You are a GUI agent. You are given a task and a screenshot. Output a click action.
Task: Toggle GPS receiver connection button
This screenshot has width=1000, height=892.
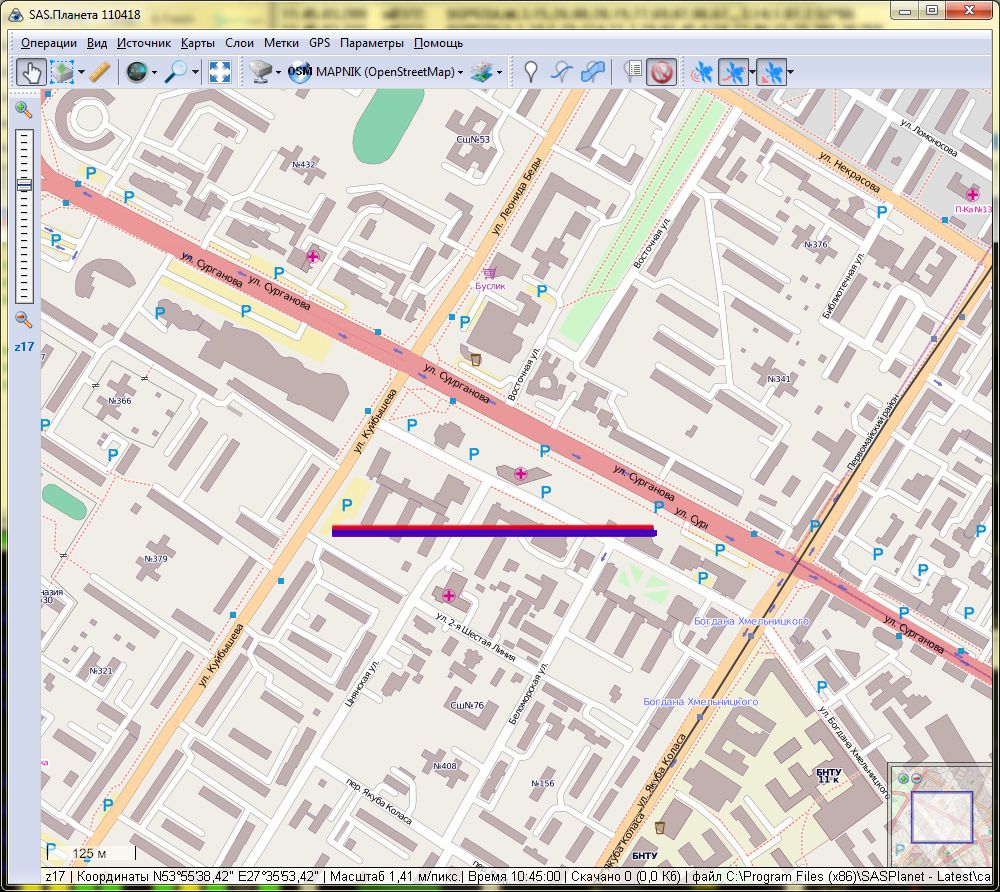click(x=702, y=72)
